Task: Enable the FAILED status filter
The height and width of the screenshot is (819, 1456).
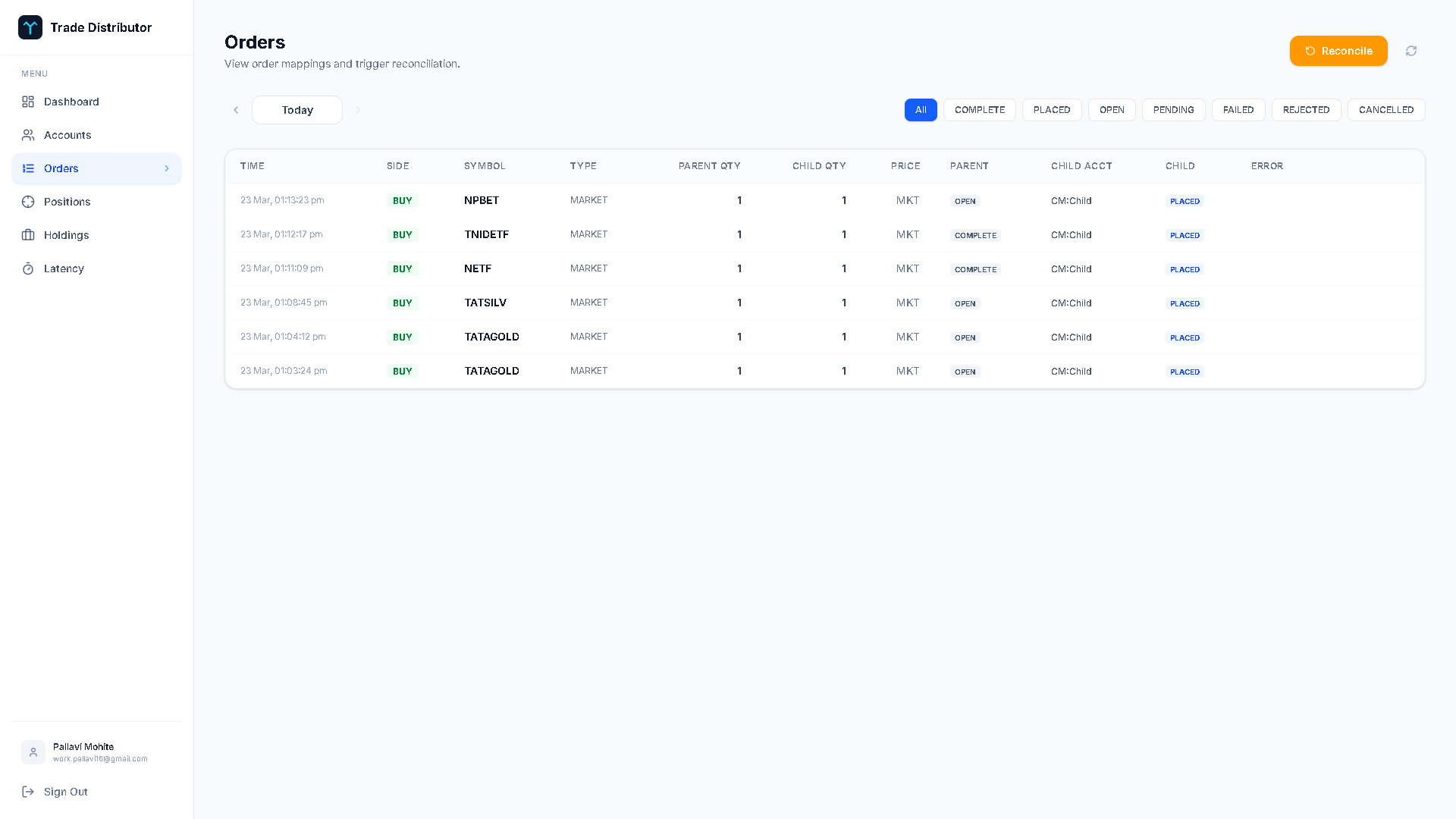Action: point(1238,110)
